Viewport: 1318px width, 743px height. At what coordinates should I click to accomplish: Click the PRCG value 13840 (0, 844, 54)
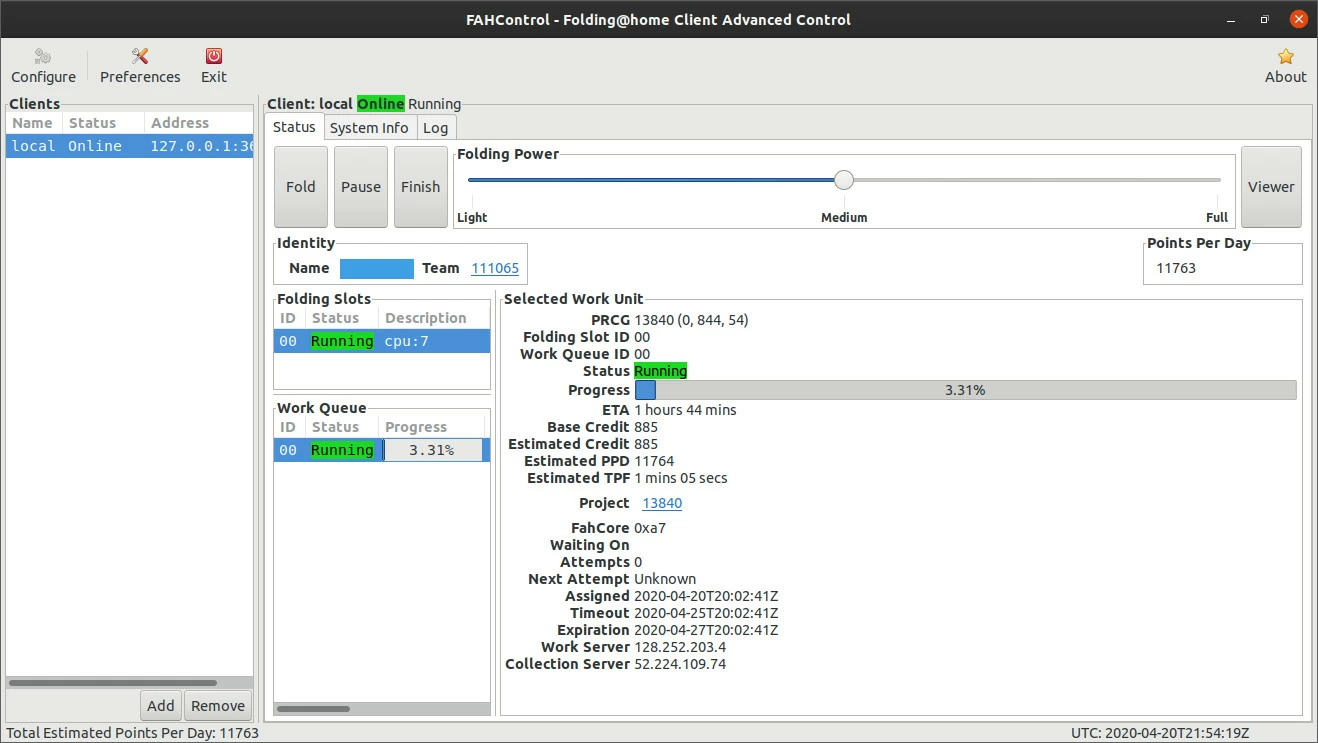[691, 320]
